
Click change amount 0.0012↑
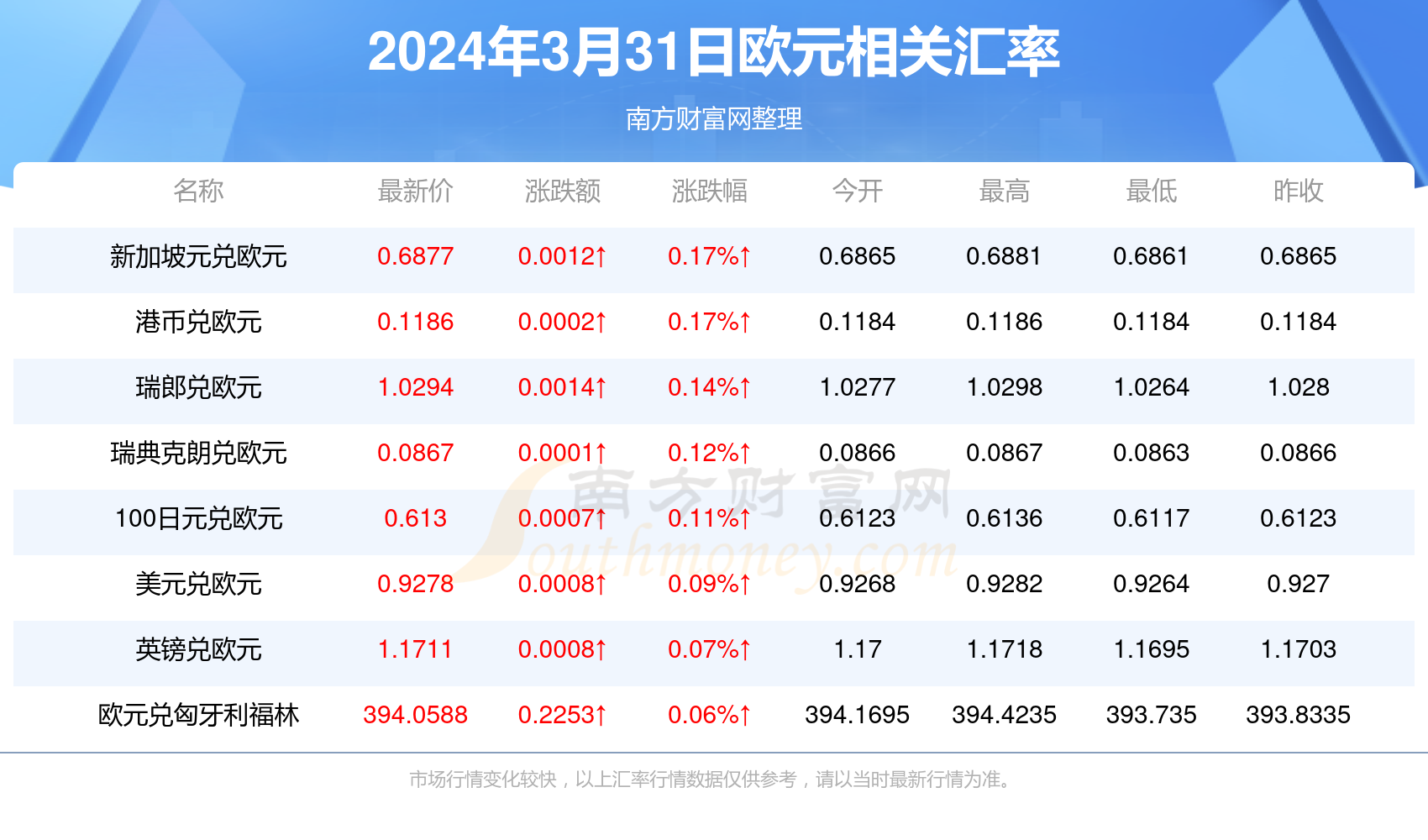point(562,256)
